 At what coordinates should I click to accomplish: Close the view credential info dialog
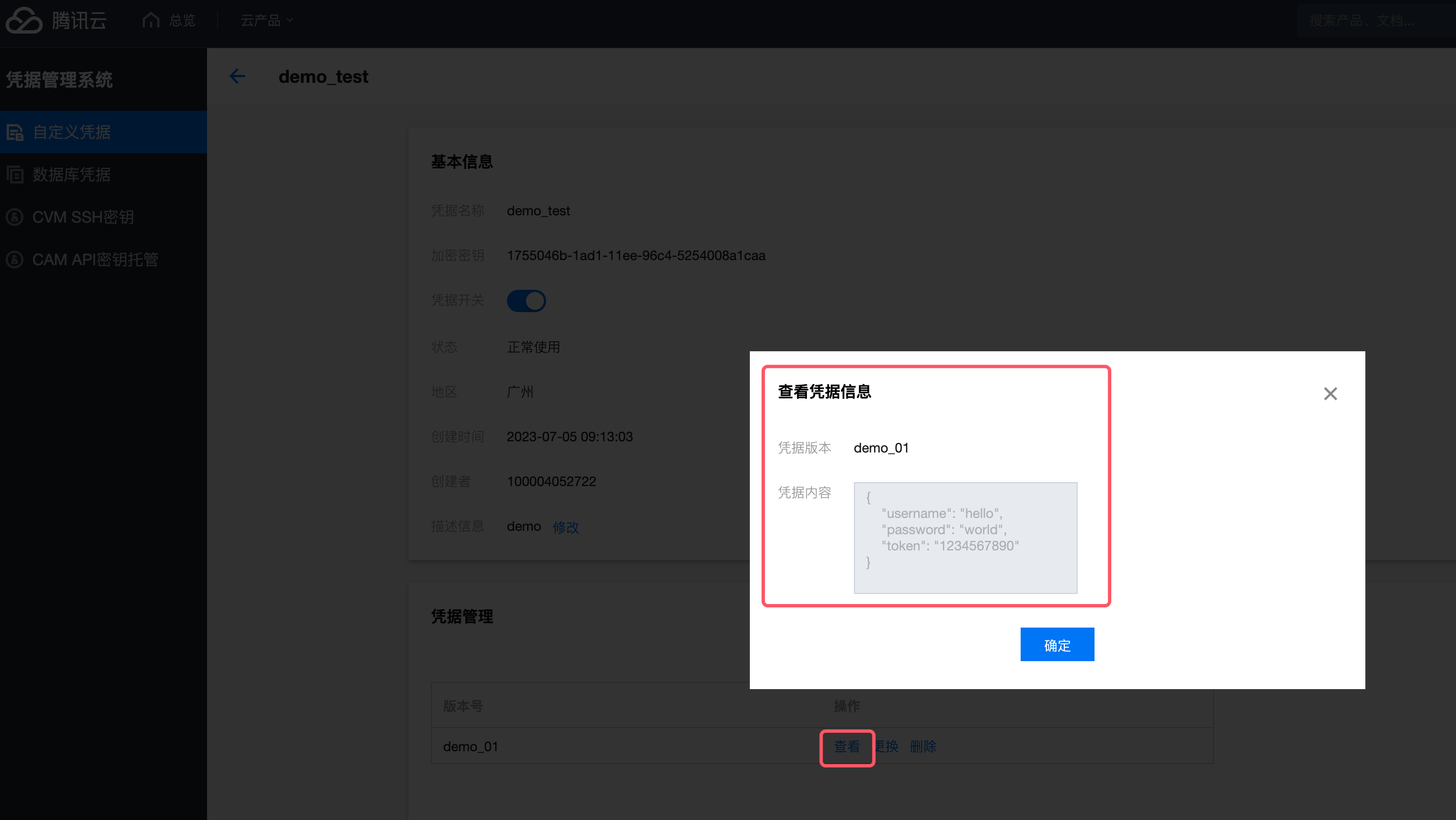1330,393
